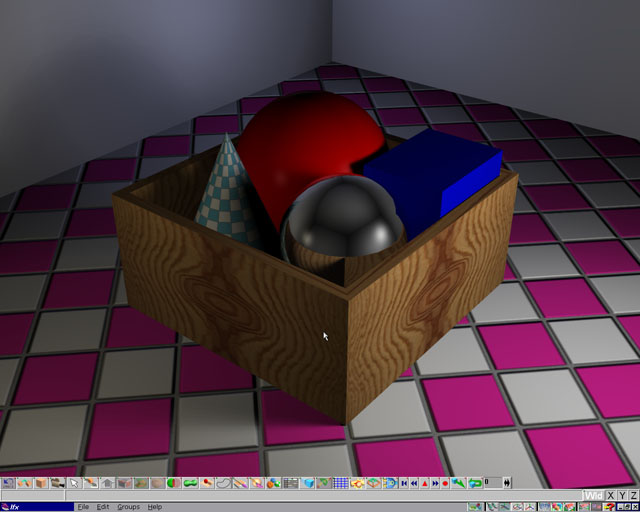640x512 pixels.
Task: Open the File menu
Action: (x=83, y=507)
